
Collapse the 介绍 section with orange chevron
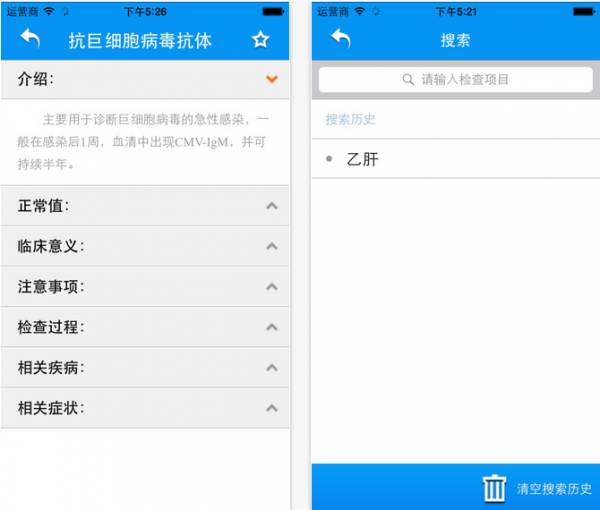point(271,79)
